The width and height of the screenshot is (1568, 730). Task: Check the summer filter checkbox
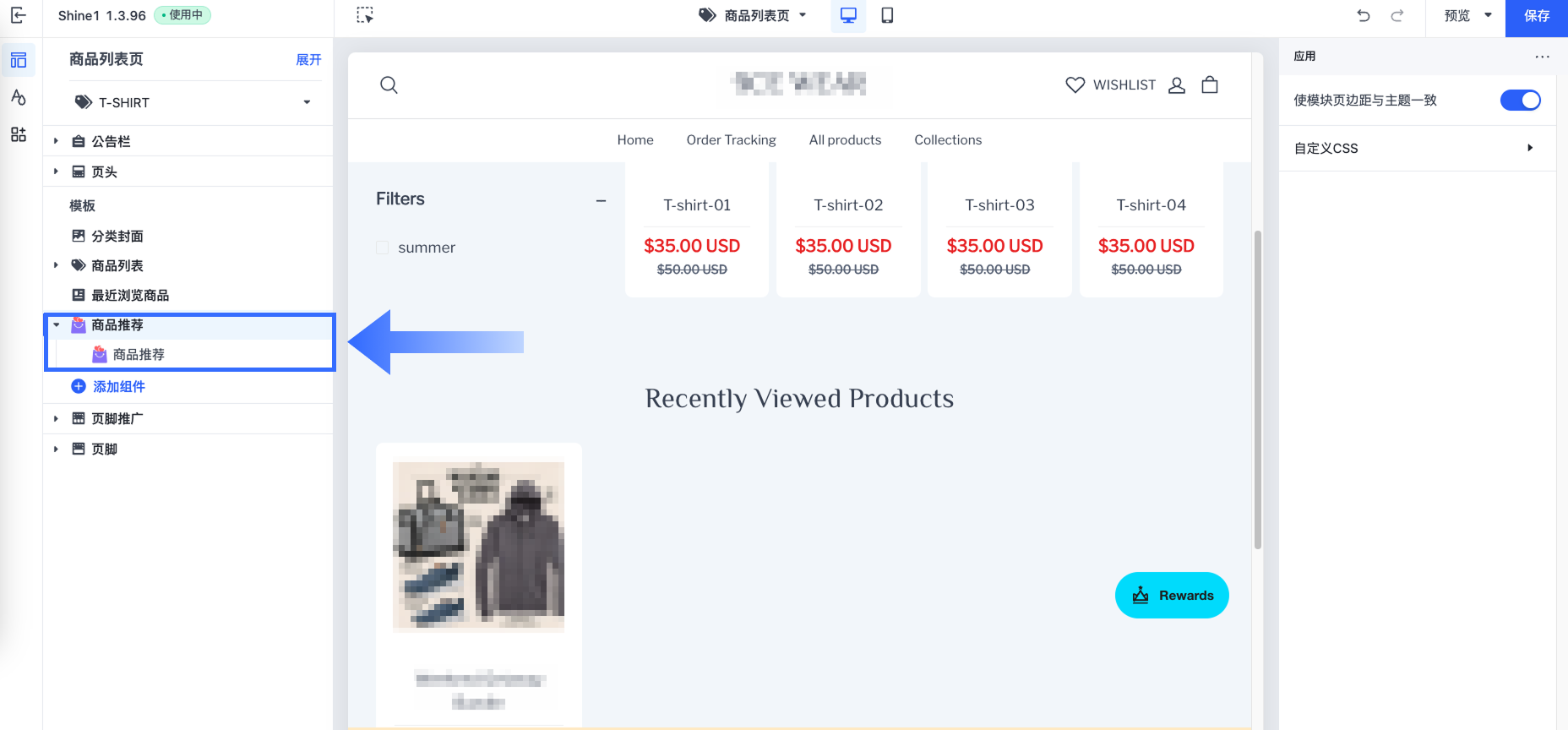click(x=382, y=248)
